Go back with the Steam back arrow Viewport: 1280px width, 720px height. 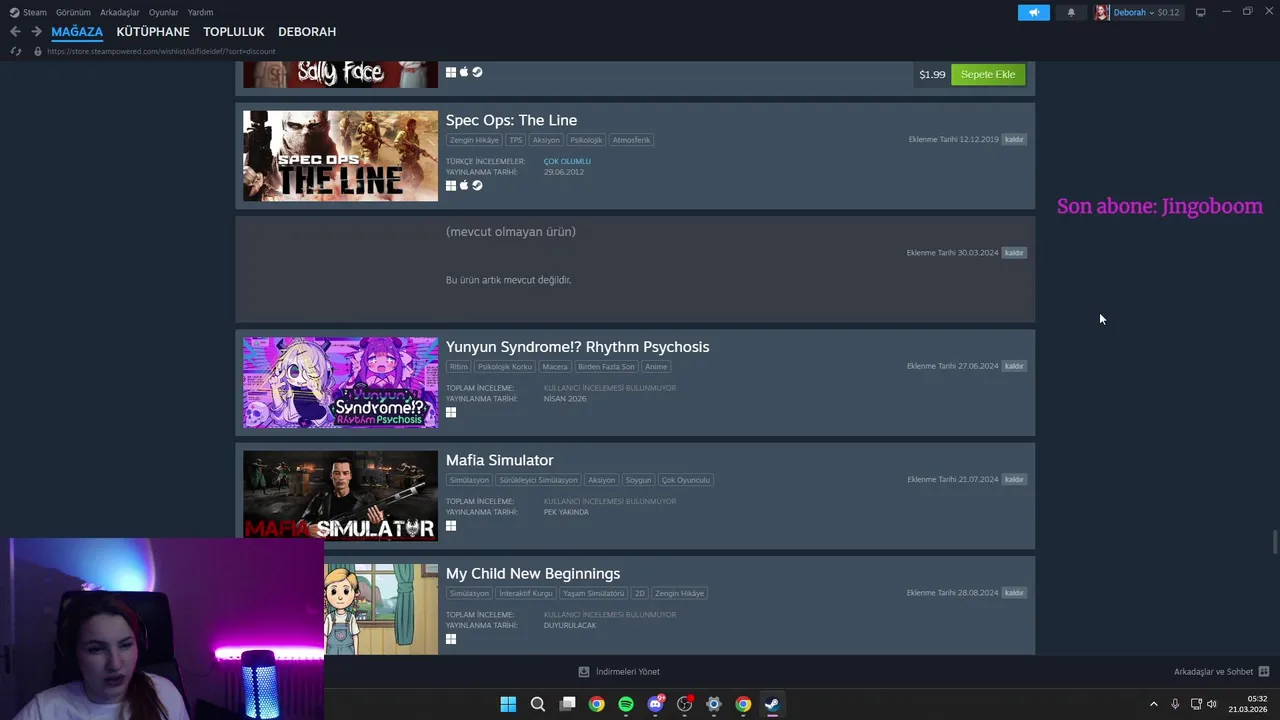(15, 32)
